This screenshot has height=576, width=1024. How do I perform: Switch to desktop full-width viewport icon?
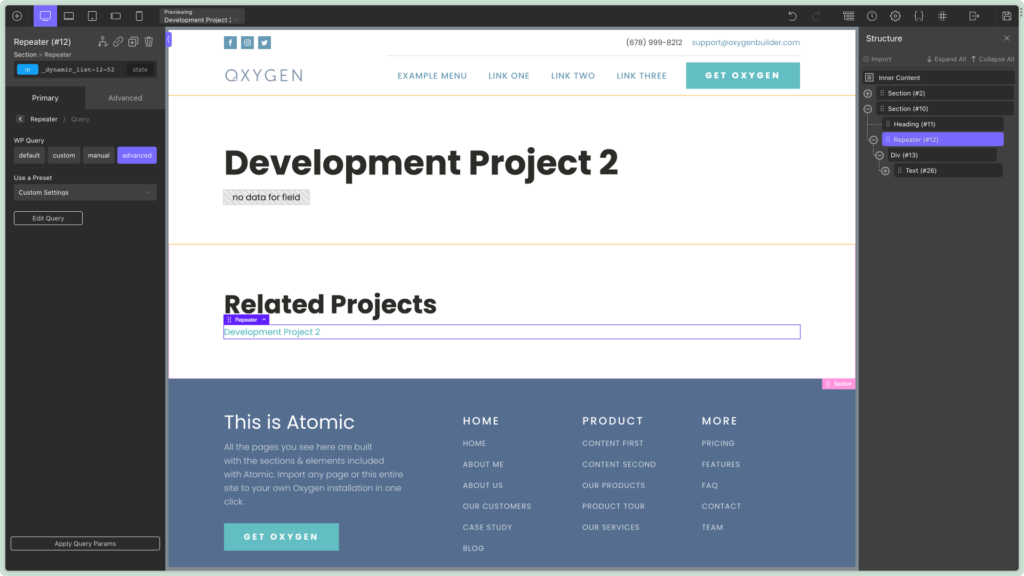click(x=45, y=16)
